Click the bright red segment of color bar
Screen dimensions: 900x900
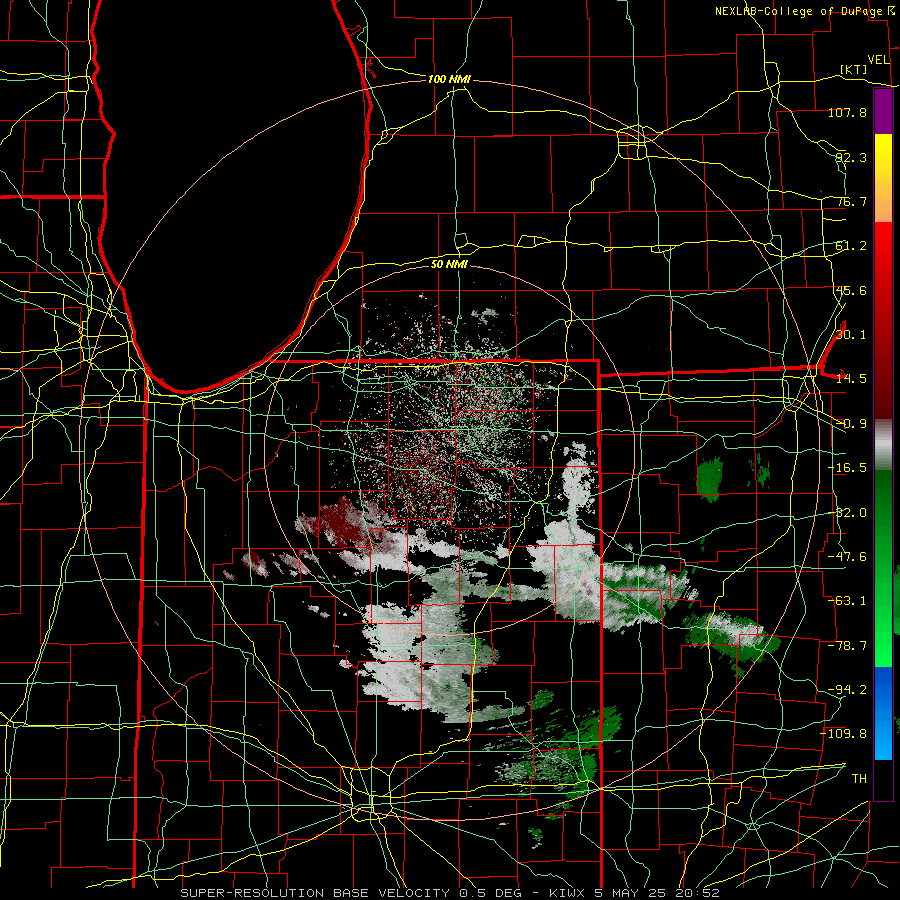883,253
